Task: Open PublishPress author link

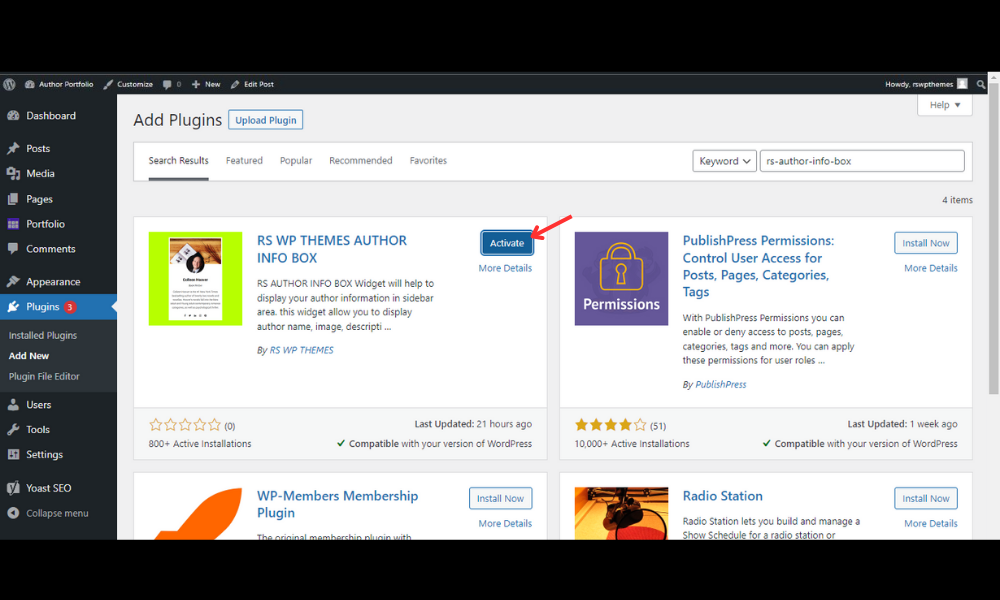Action: pos(721,384)
